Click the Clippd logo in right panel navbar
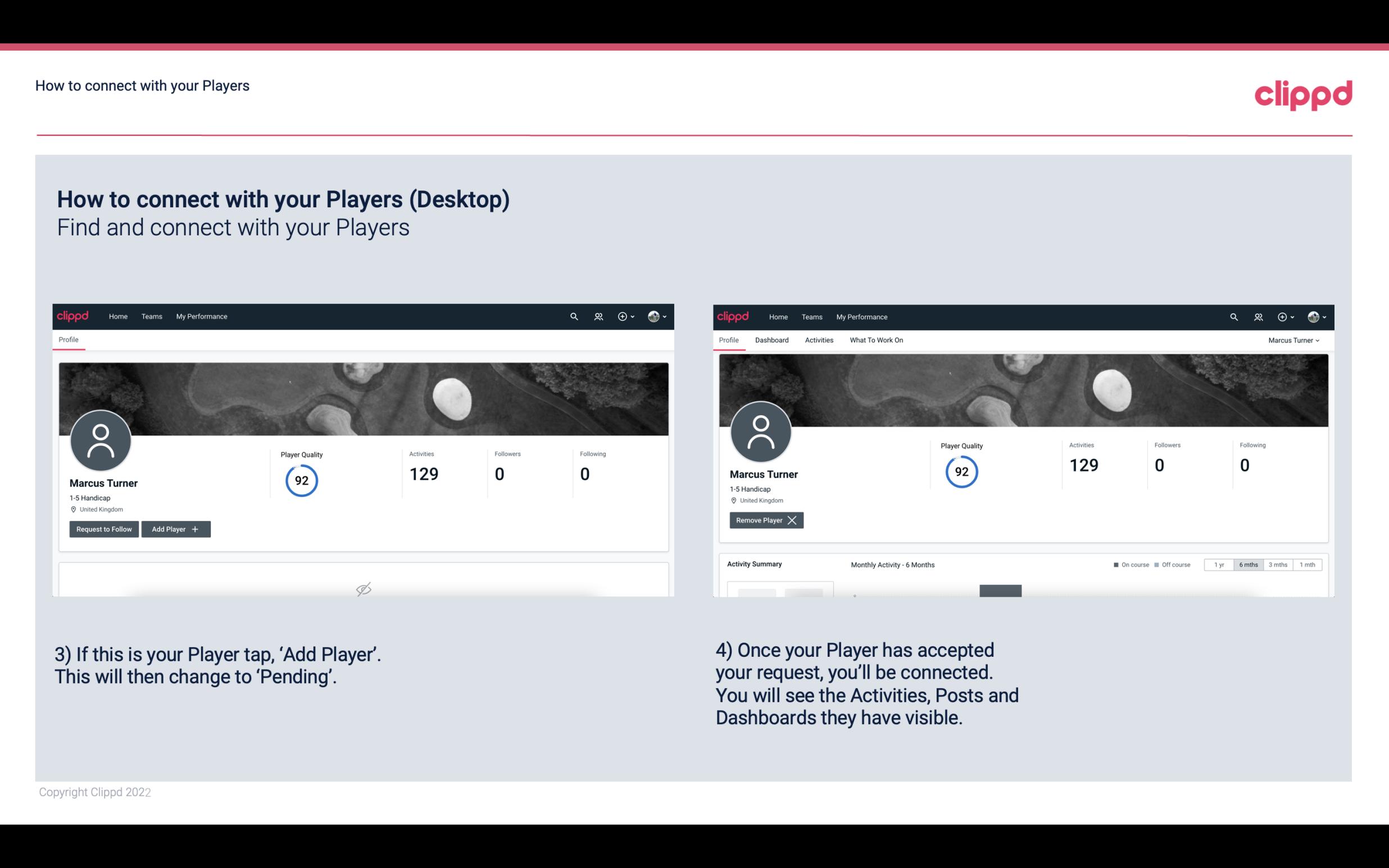This screenshot has height=868, width=1389. coord(734,316)
